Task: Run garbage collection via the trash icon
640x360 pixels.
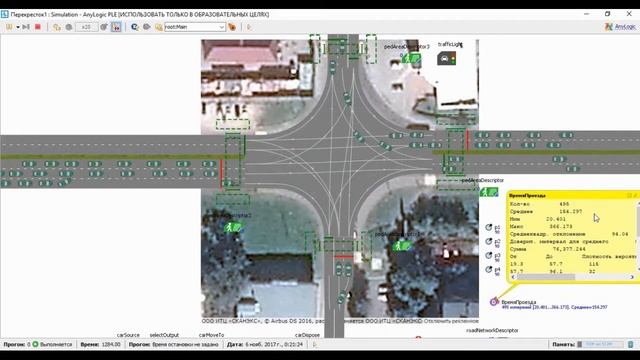Action: pos(631,344)
